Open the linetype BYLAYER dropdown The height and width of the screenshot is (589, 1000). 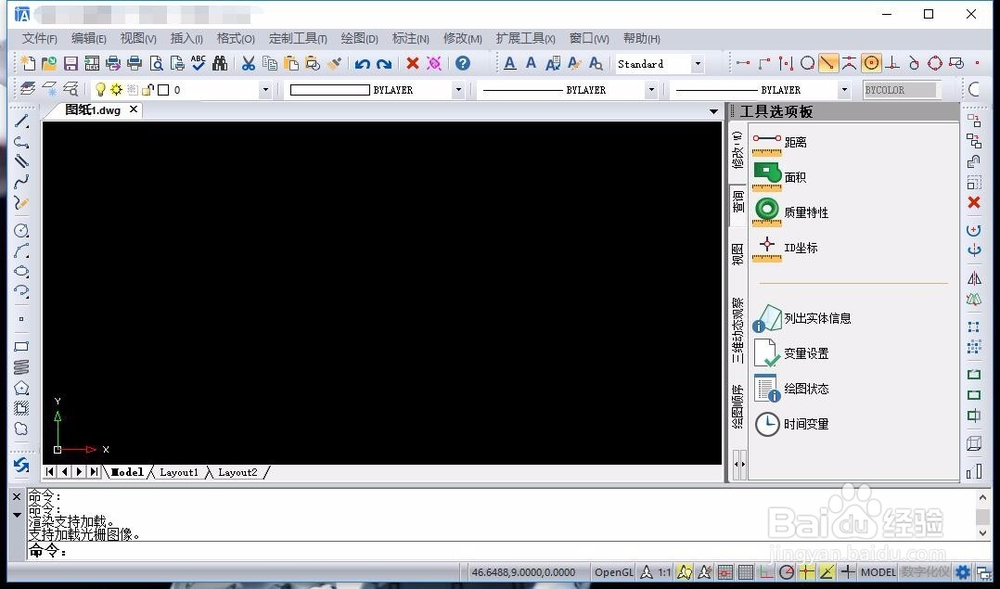[651, 90]
